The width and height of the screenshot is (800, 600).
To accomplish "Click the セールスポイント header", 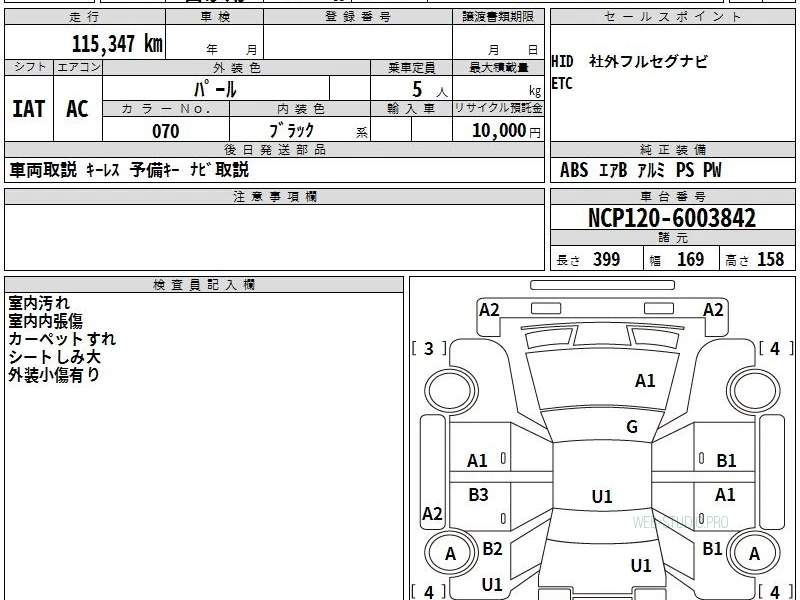I will pos(672,17).
